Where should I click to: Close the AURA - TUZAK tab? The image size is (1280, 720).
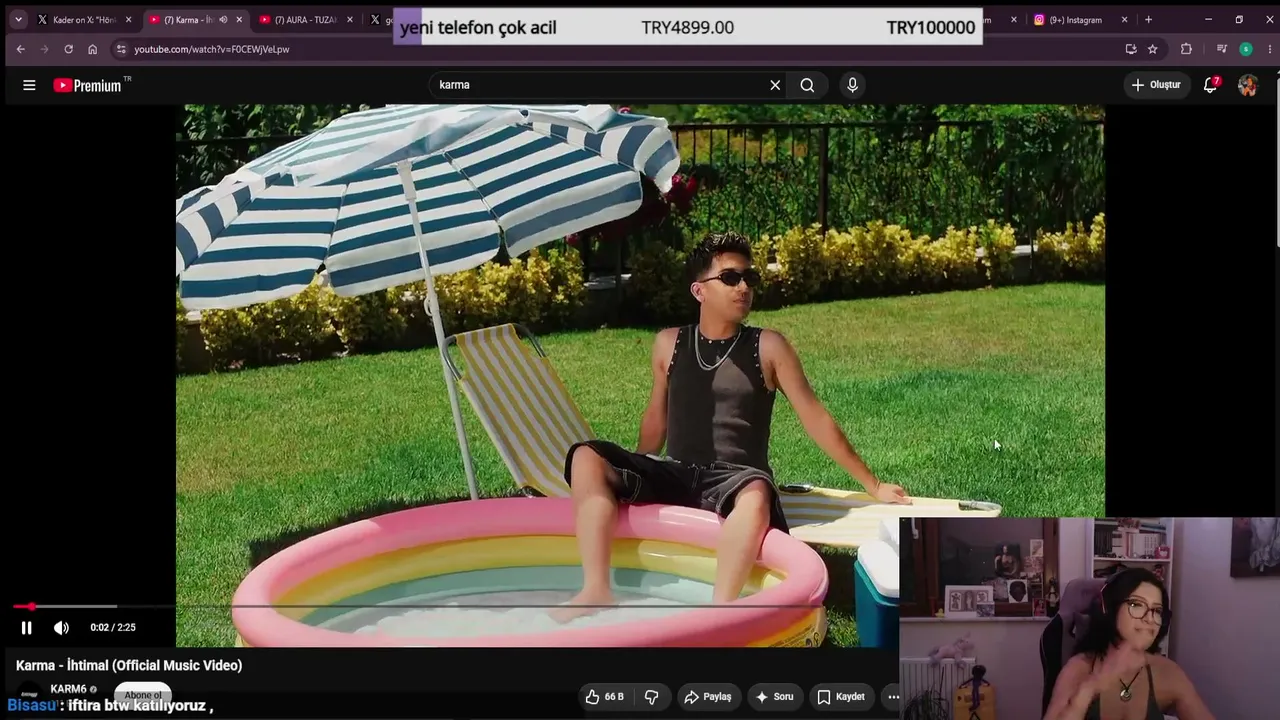[349, 19]
